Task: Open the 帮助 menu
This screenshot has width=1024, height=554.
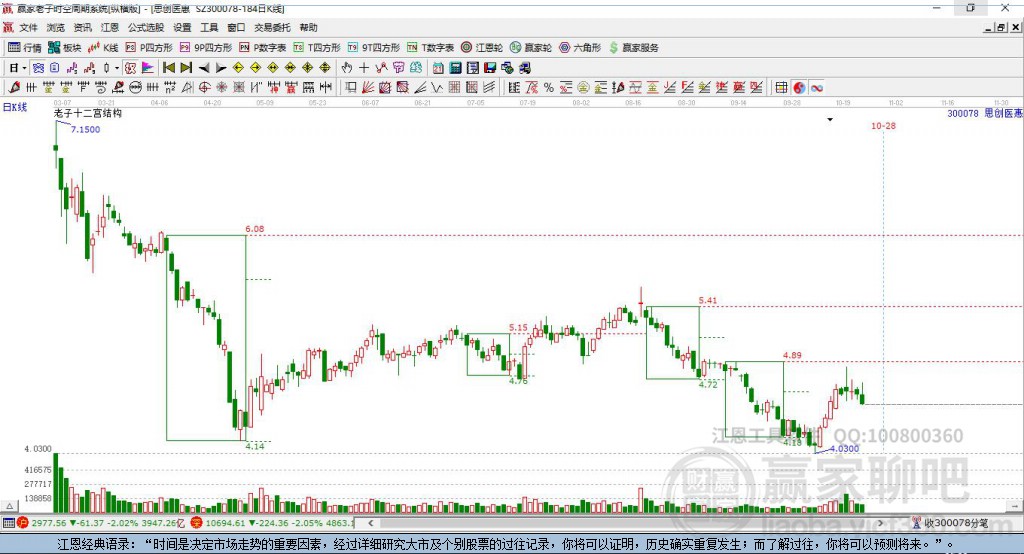Action: pos(308,27)
